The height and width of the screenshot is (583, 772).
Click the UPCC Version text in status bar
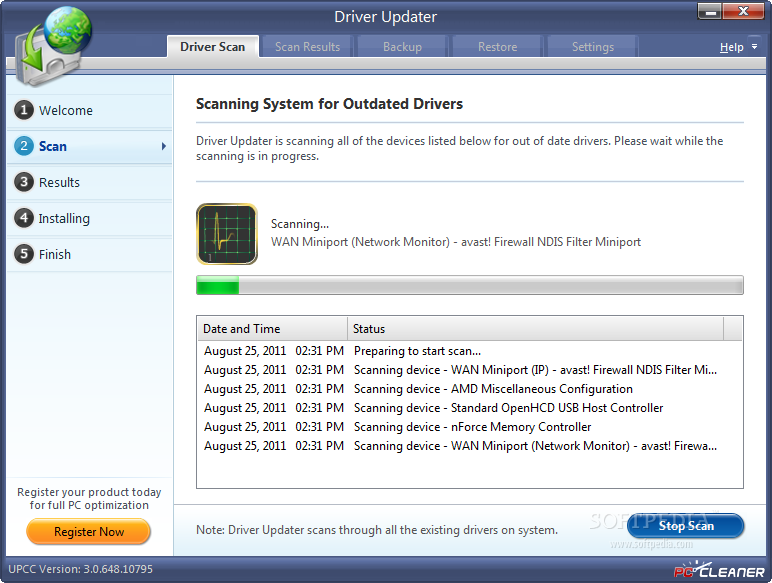point(81,569)
